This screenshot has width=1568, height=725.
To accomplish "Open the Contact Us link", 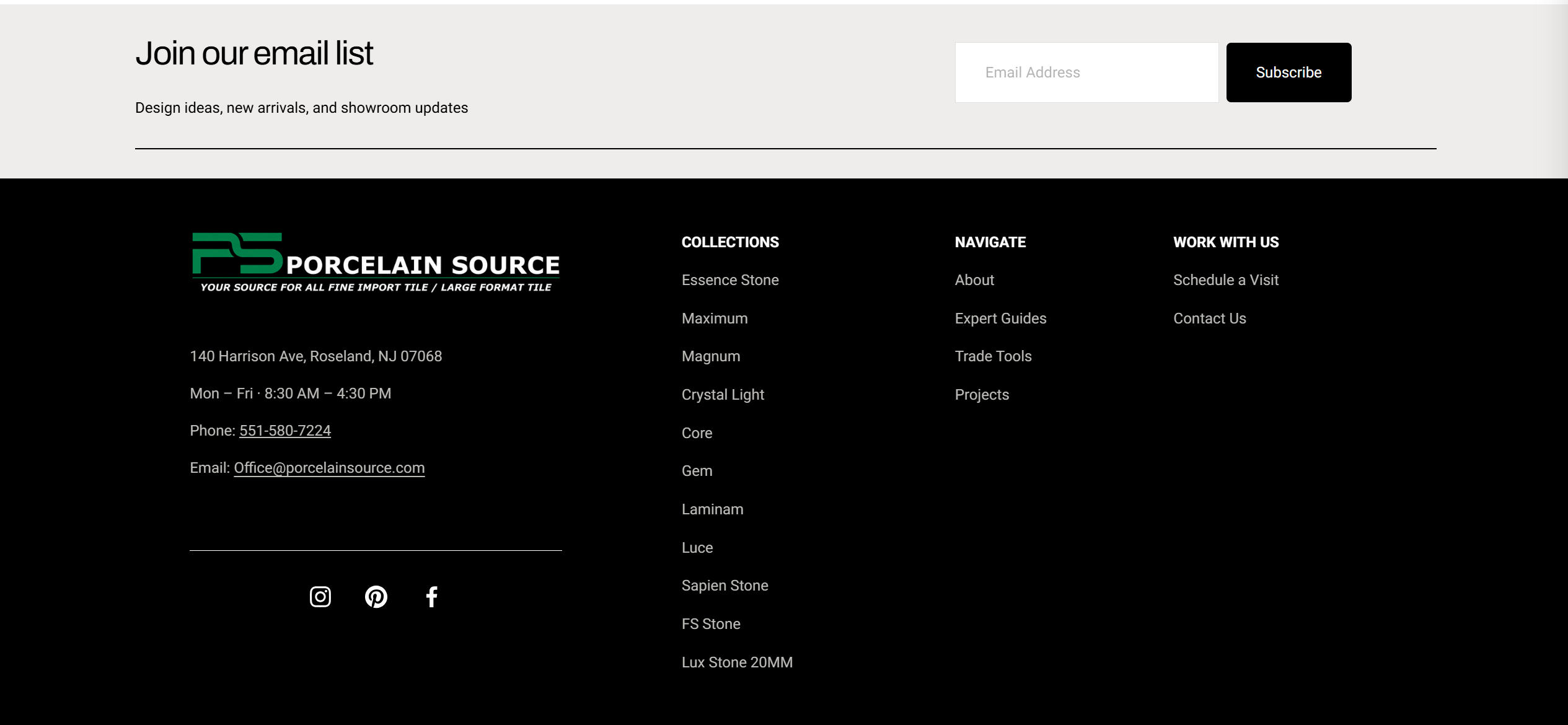I will (x=1209, y=319).
